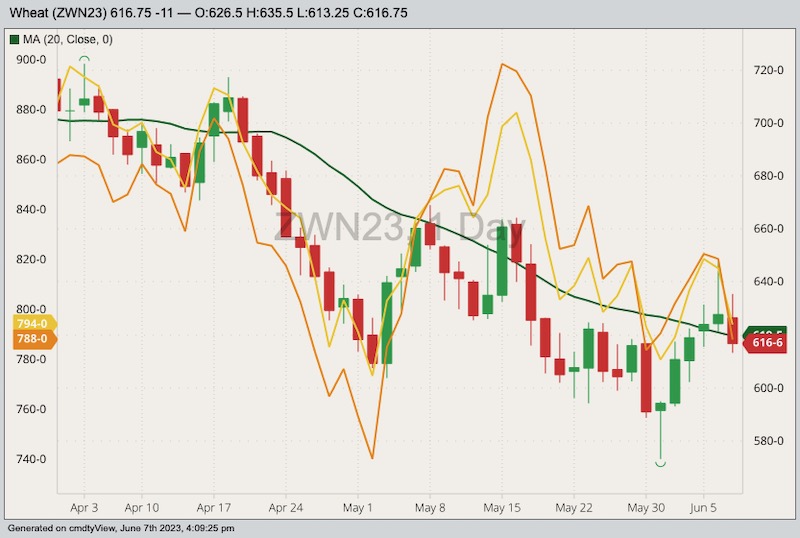Click the orange line trough near May 1
Viewport: 800px width, 538px height.
tap(372, 458)
